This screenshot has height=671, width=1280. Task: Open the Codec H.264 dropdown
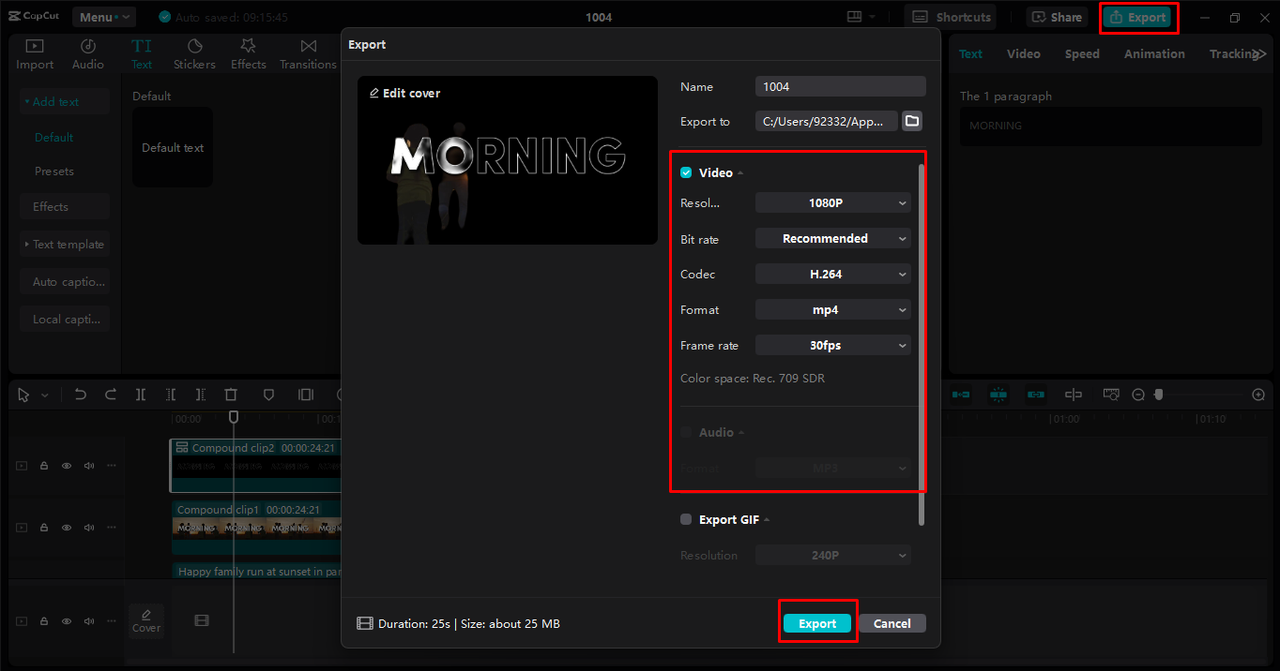click(x=833, y=274)
